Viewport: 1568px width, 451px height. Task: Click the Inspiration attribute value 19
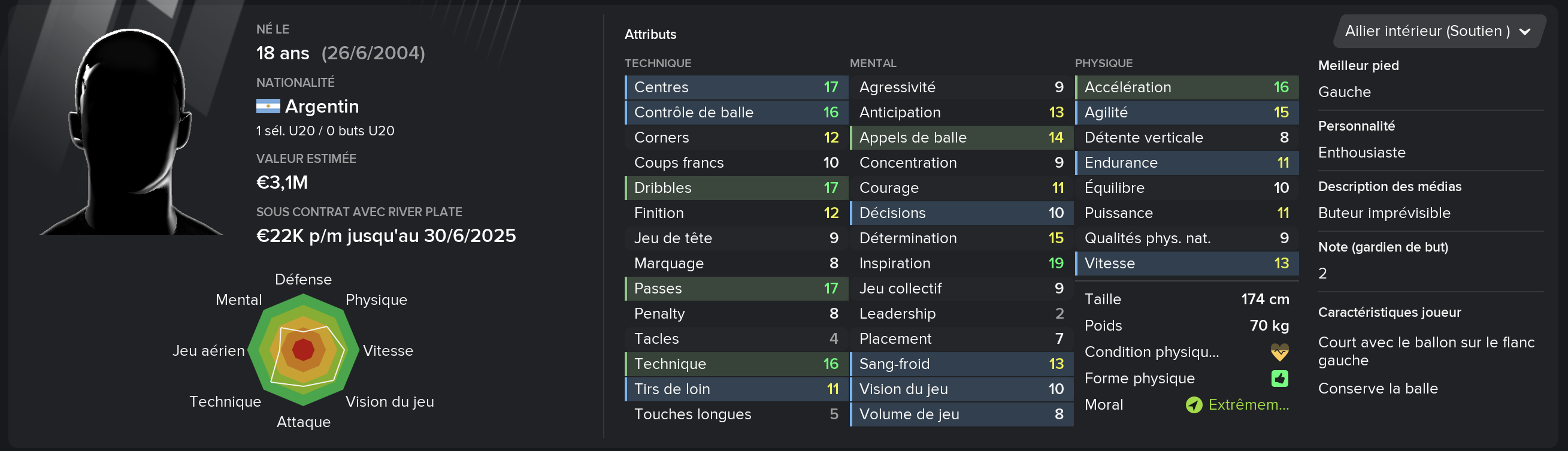point(1056,263)
